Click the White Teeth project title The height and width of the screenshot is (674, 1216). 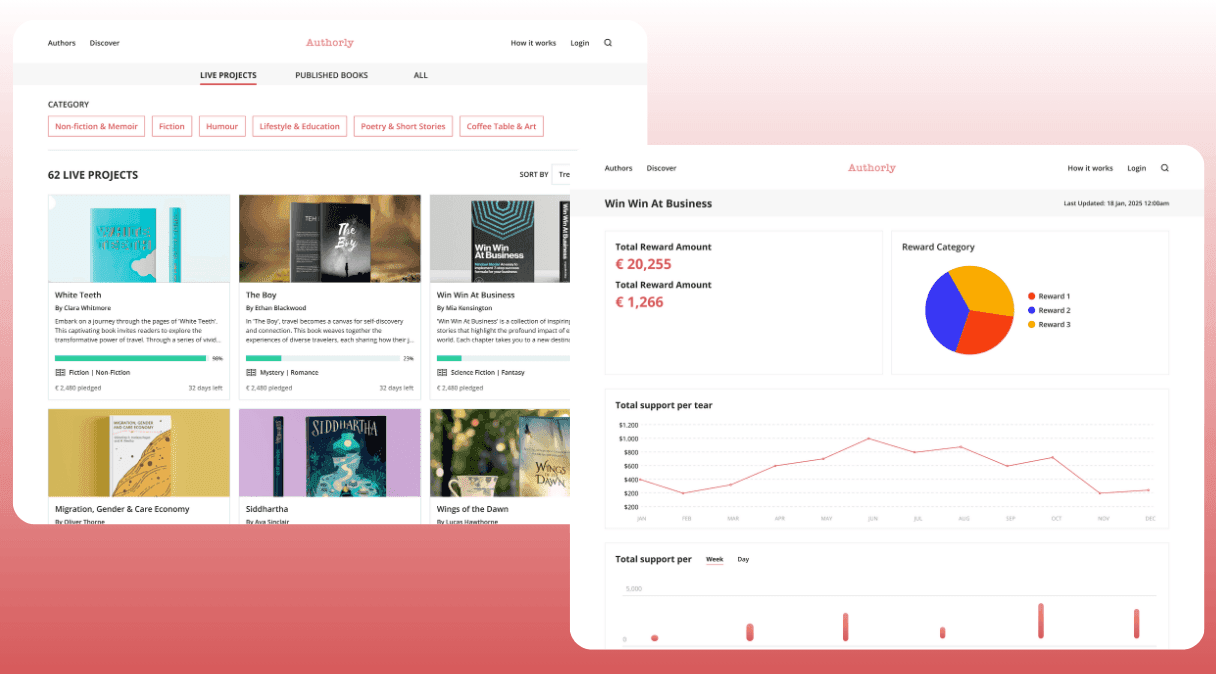tap(78, 295)
